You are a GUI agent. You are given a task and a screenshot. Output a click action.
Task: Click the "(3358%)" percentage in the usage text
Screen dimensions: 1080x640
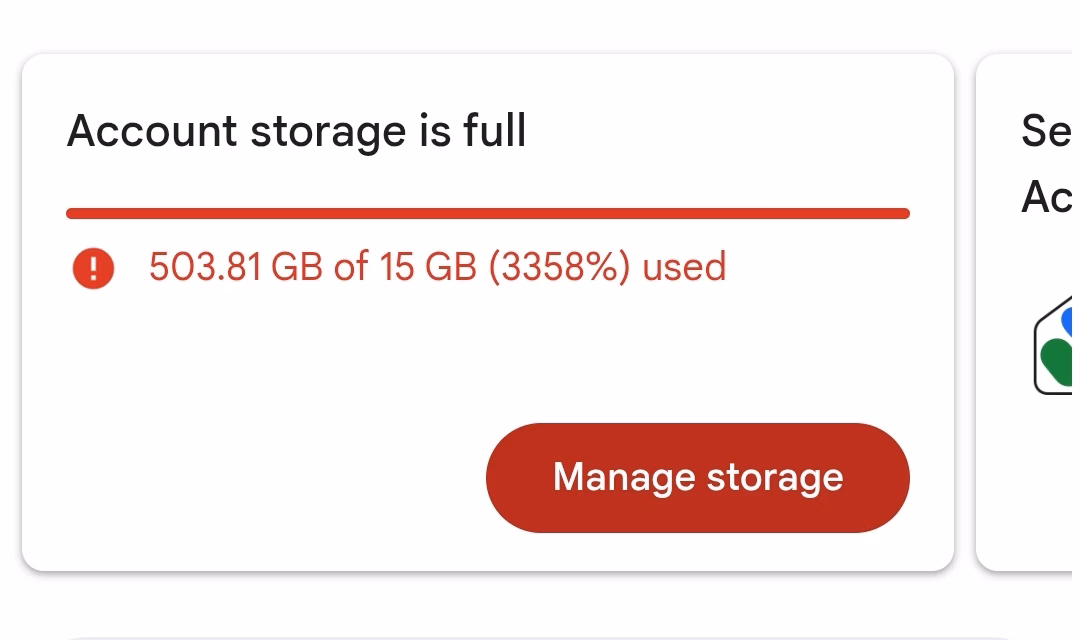[559, 267]
